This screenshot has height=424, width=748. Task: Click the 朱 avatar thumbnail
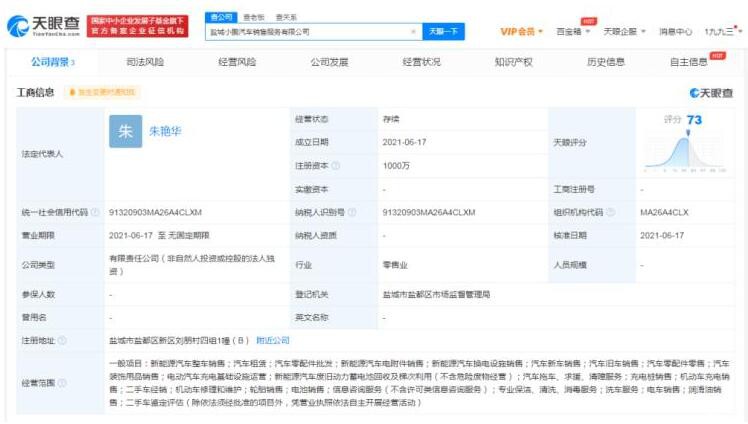(125, 131)
